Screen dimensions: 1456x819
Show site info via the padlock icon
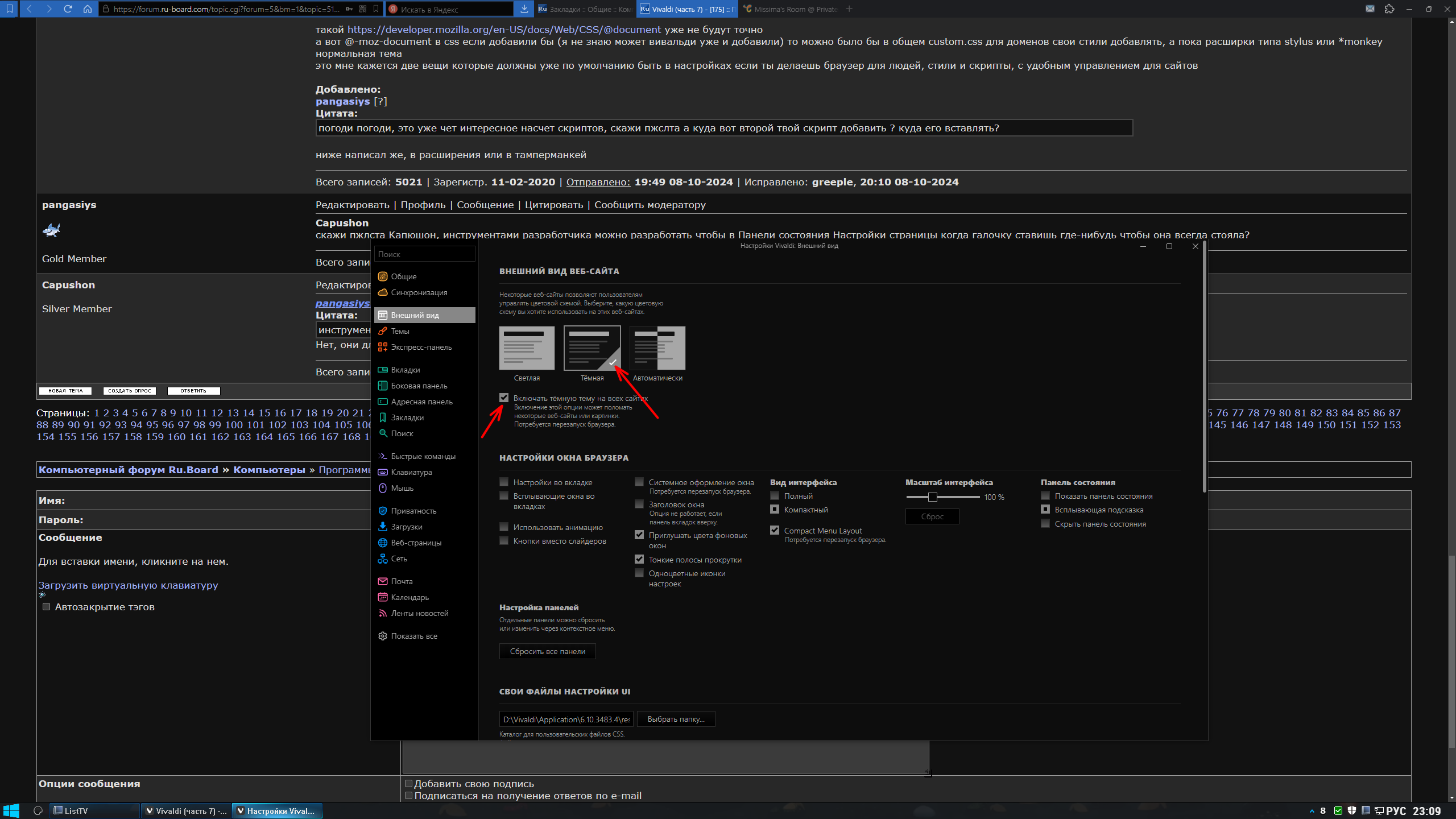(106, 9)
